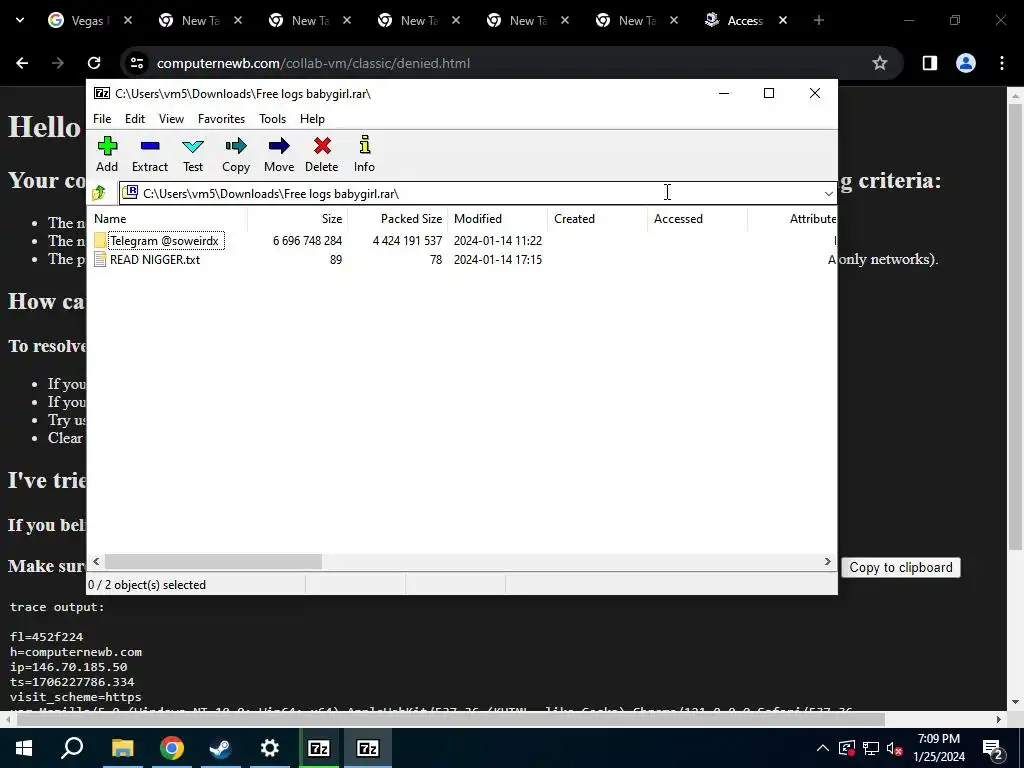Image resolution: width=1024 pixels, height=768 pixels.
Task: Sort by Created column header
Action: point(598,219)
